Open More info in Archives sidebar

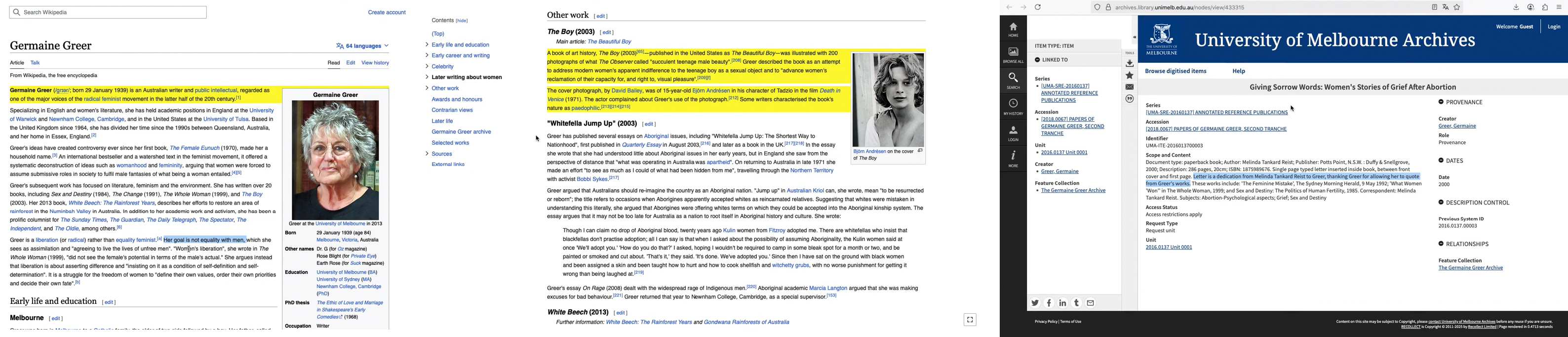point(1013,159)
